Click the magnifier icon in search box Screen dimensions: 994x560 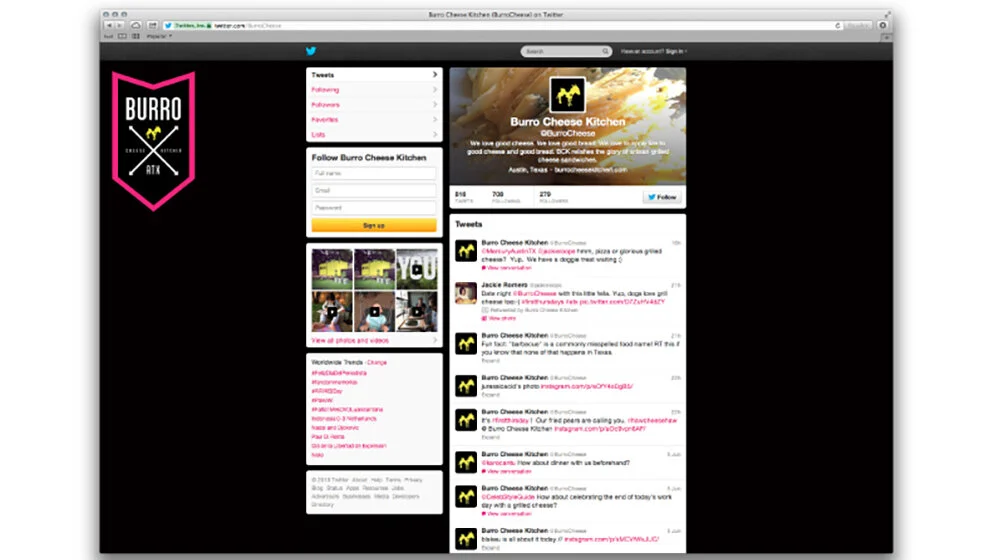pyautogui.click(x=605, y=51)
